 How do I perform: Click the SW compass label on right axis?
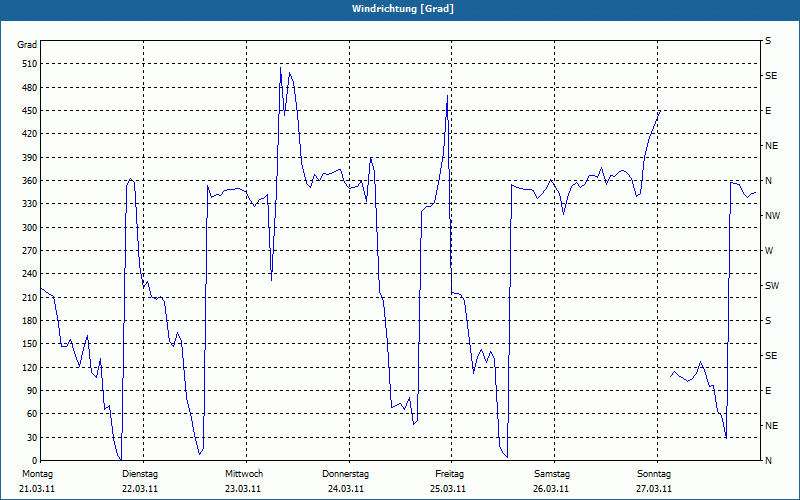(772, 286)
